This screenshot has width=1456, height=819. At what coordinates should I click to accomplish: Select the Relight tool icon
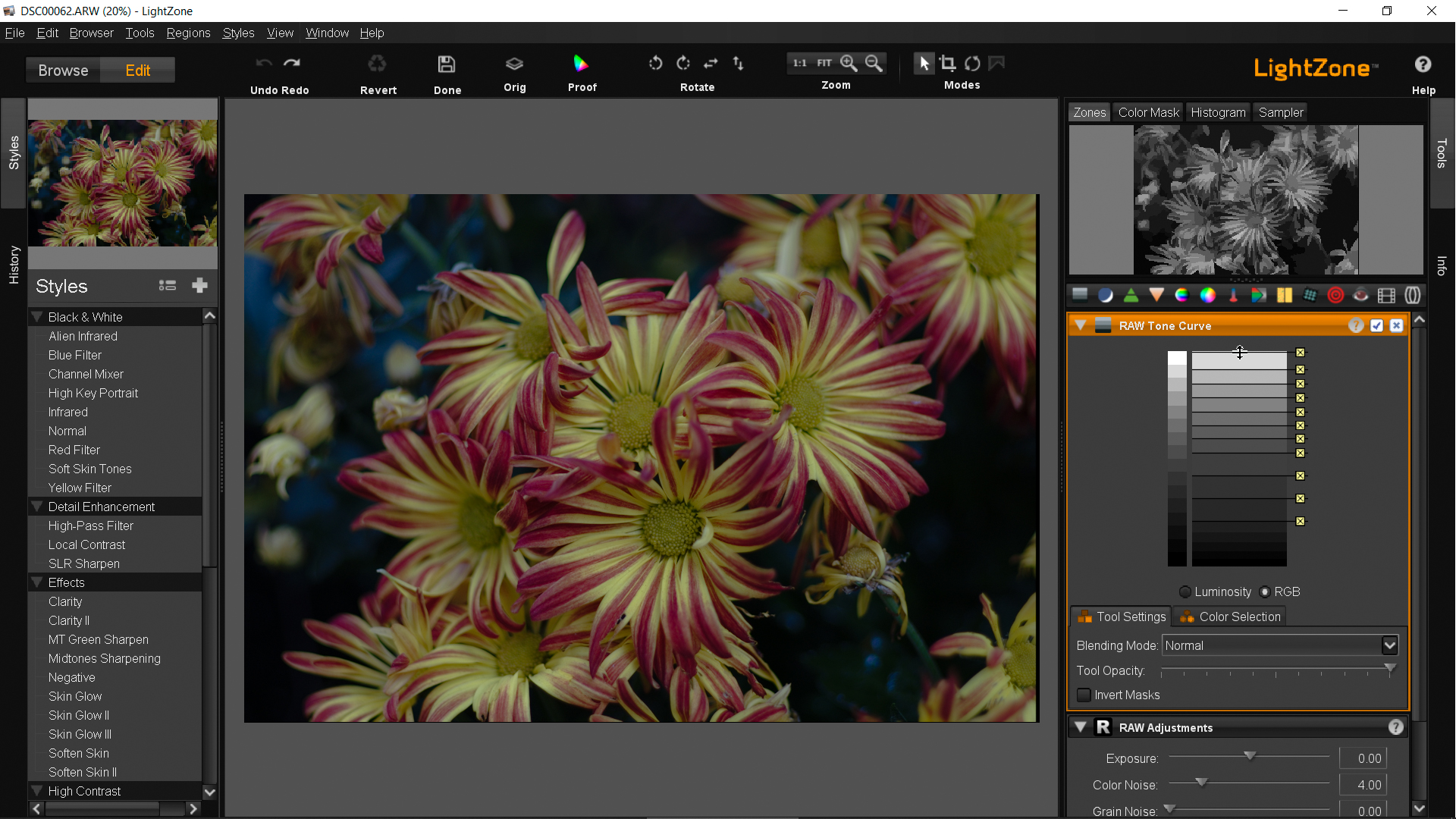[1106, 296]
